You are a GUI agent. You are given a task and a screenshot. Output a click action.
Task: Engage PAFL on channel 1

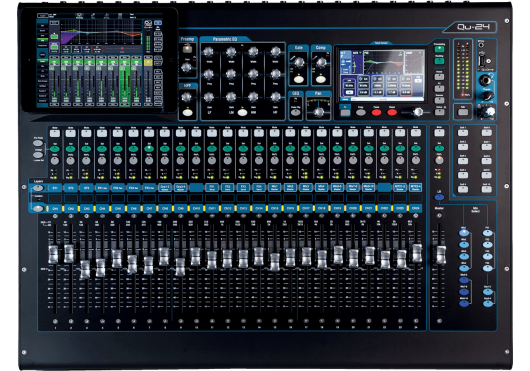pyautogui.click(x=55, y=160)
